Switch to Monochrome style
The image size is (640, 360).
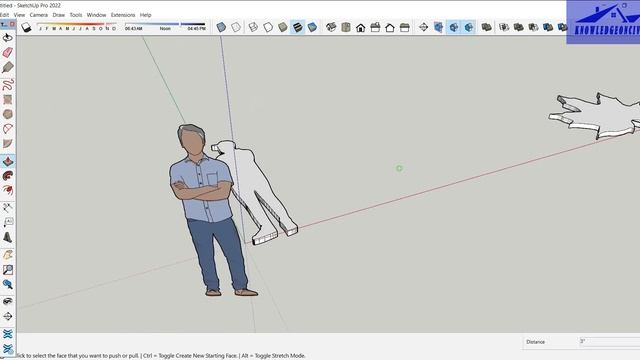coord(312,27)
